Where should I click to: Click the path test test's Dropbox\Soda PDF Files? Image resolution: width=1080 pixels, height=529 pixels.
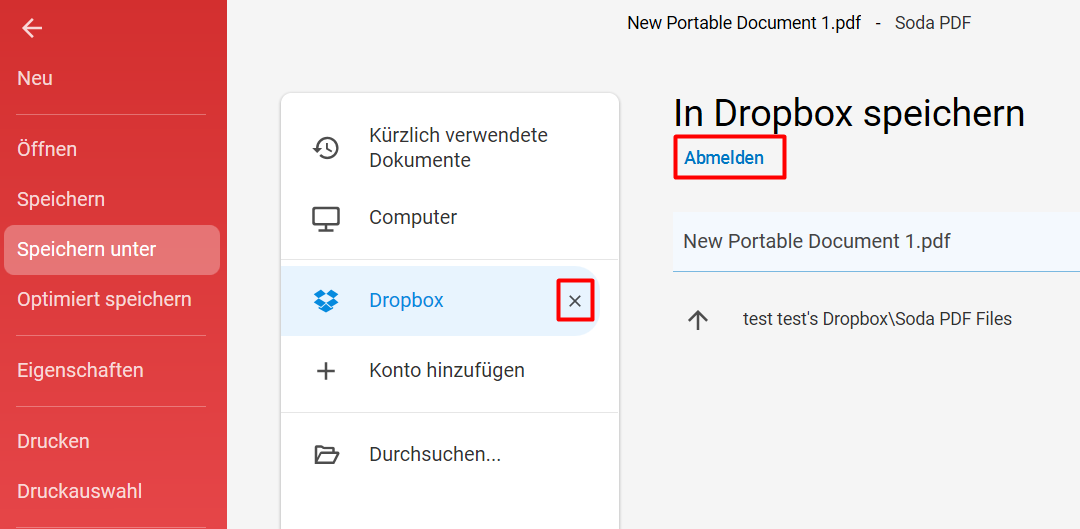[877, 319]
